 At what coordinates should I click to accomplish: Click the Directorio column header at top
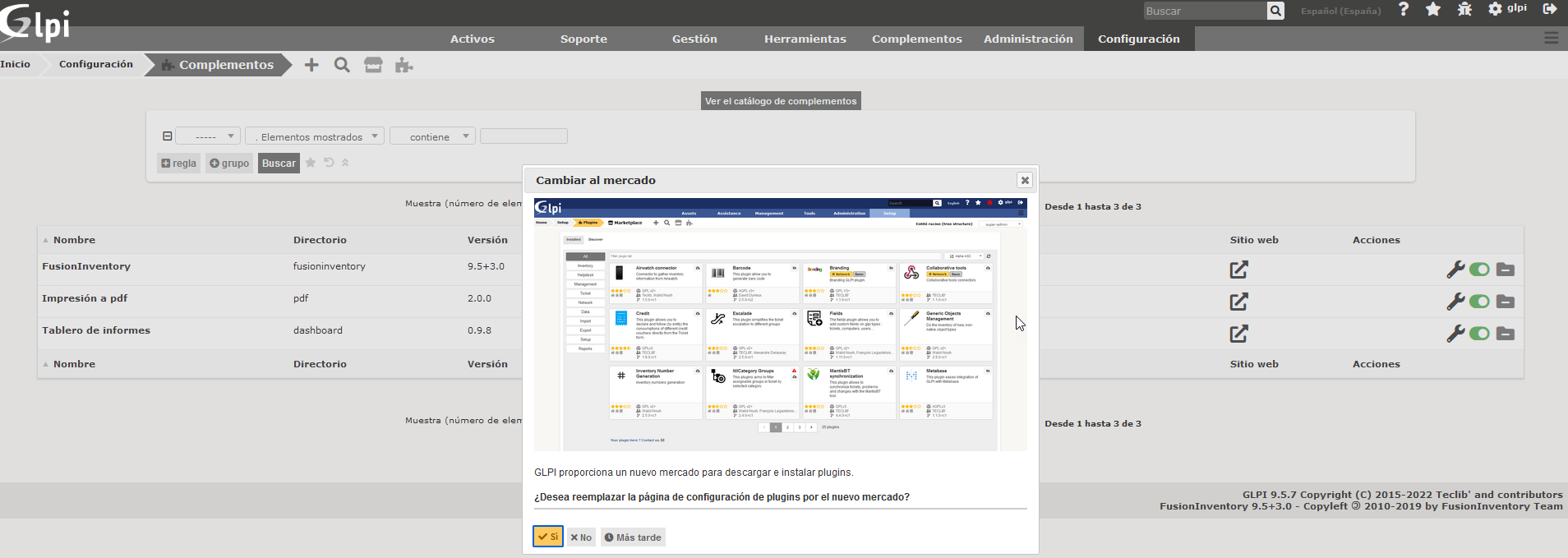pos(320,240)
